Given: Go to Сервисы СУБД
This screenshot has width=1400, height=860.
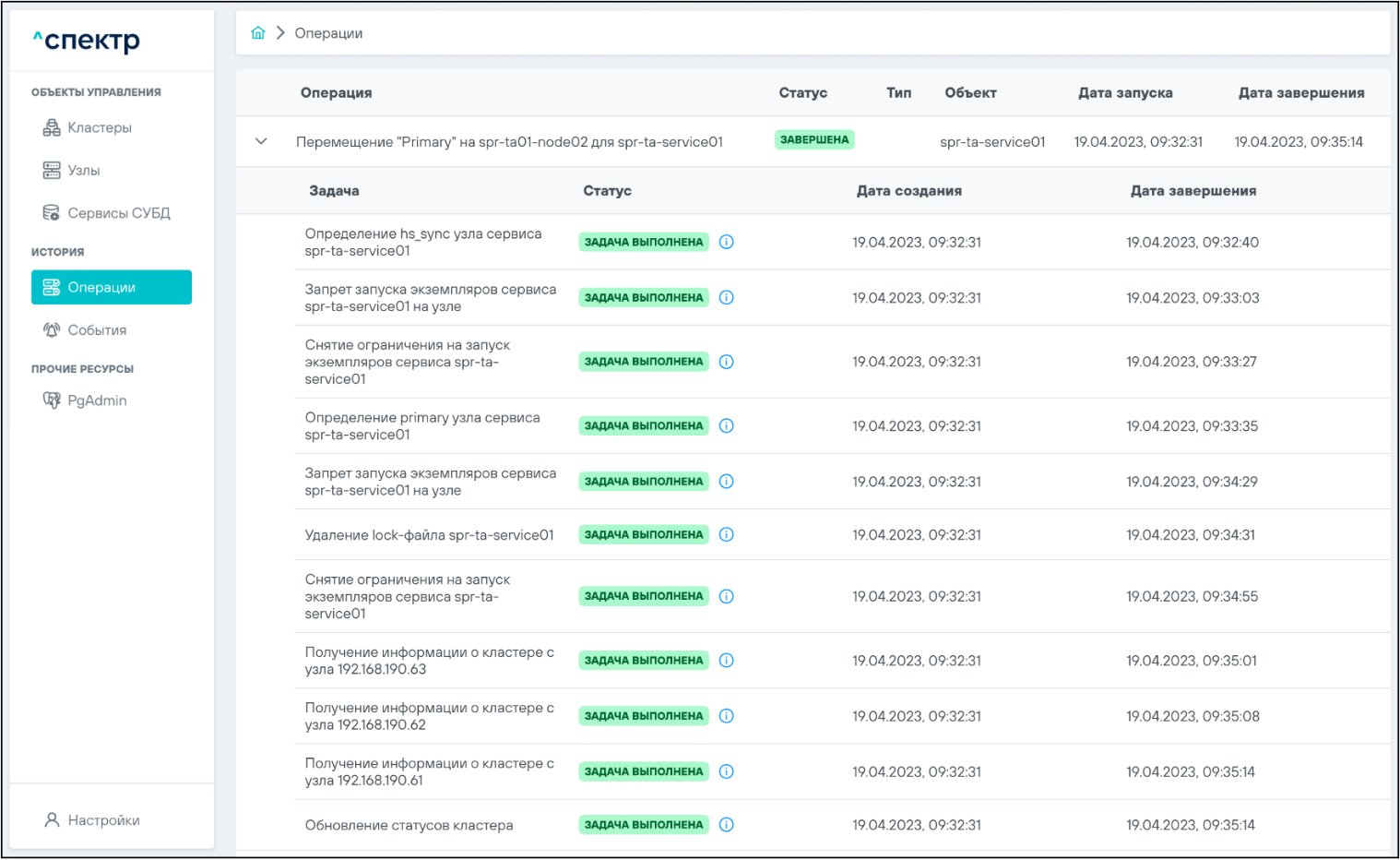Looking at the screenshot, I should [118, 213].
